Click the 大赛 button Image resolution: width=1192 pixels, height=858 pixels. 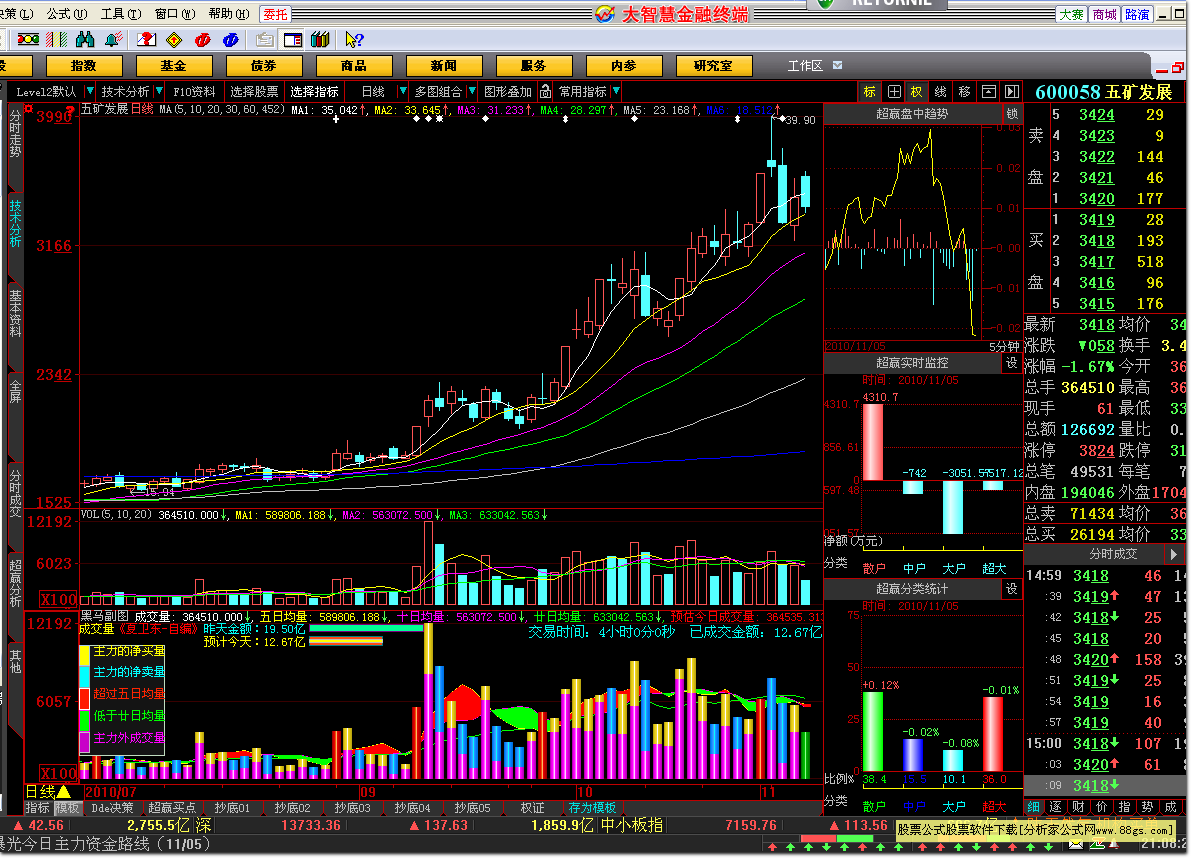click(1071, 14)
